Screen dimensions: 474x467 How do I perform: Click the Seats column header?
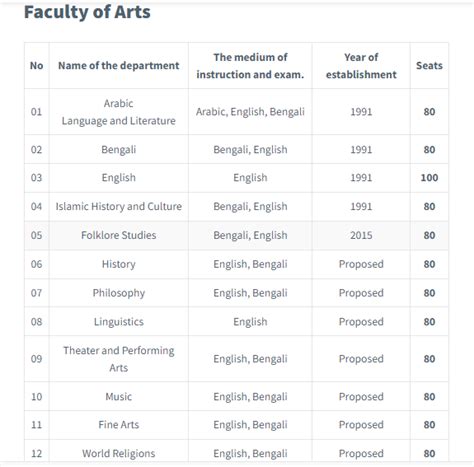tap(429, 66)
